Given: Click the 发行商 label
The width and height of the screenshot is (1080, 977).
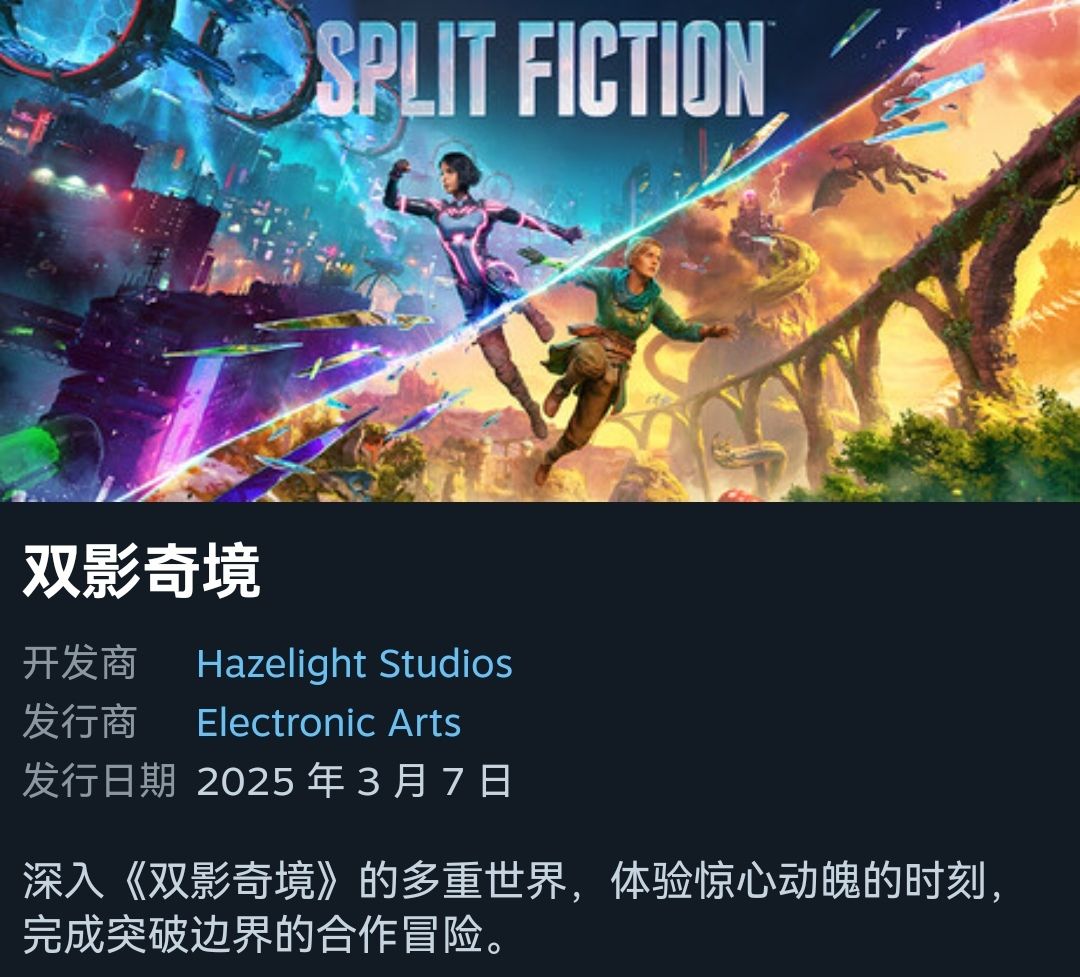Looking at the screenshot, I should pyautogui.click(x=80, y=723).
